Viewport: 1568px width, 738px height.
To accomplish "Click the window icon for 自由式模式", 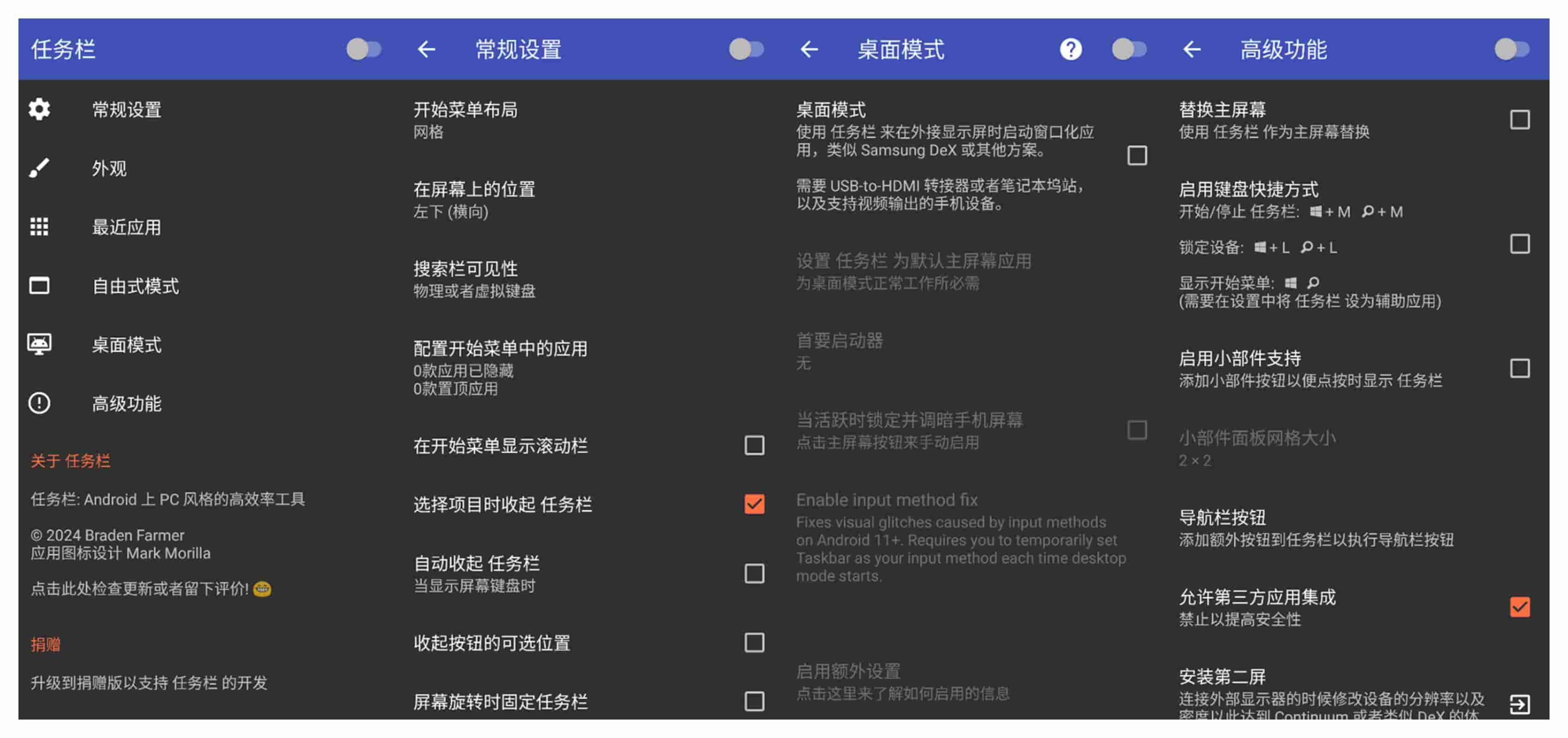I will click(40, 286).
